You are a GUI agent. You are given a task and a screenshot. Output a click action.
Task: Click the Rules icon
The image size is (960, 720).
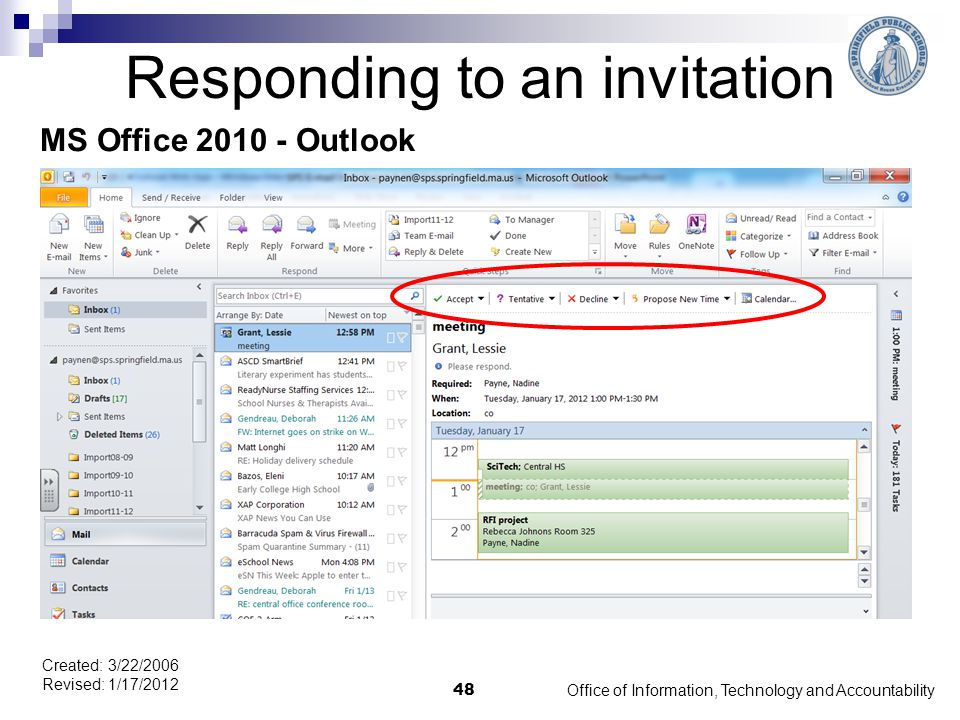coord(659,225)
